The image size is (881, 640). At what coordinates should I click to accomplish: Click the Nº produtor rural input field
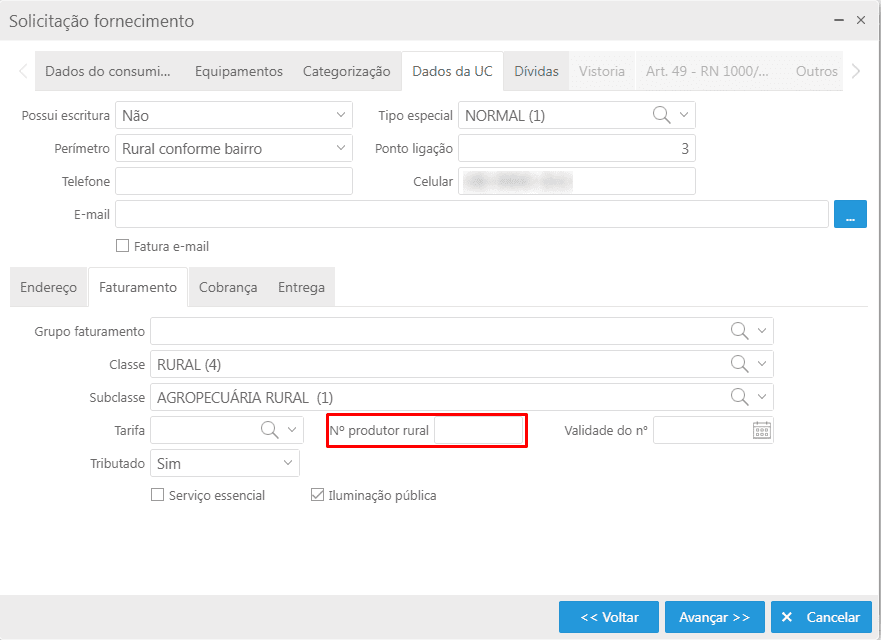click(478, 431)
